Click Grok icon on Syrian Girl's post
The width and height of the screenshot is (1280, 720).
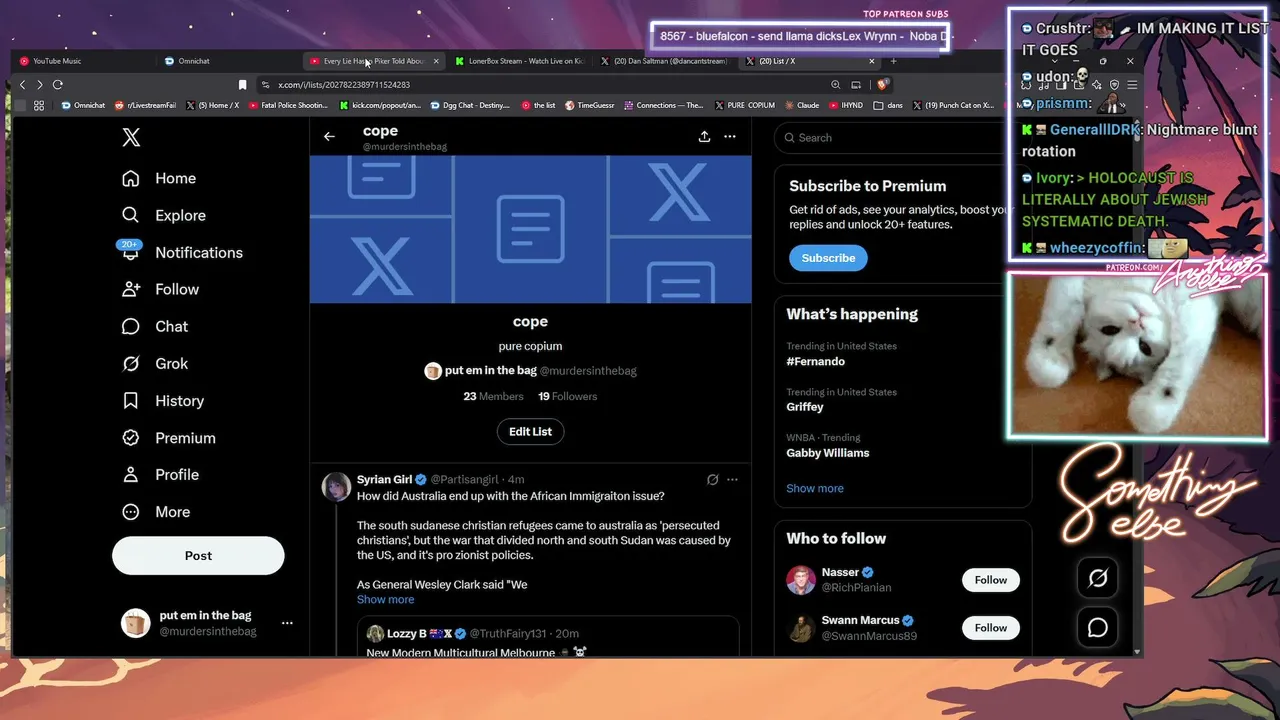point(712,480)
